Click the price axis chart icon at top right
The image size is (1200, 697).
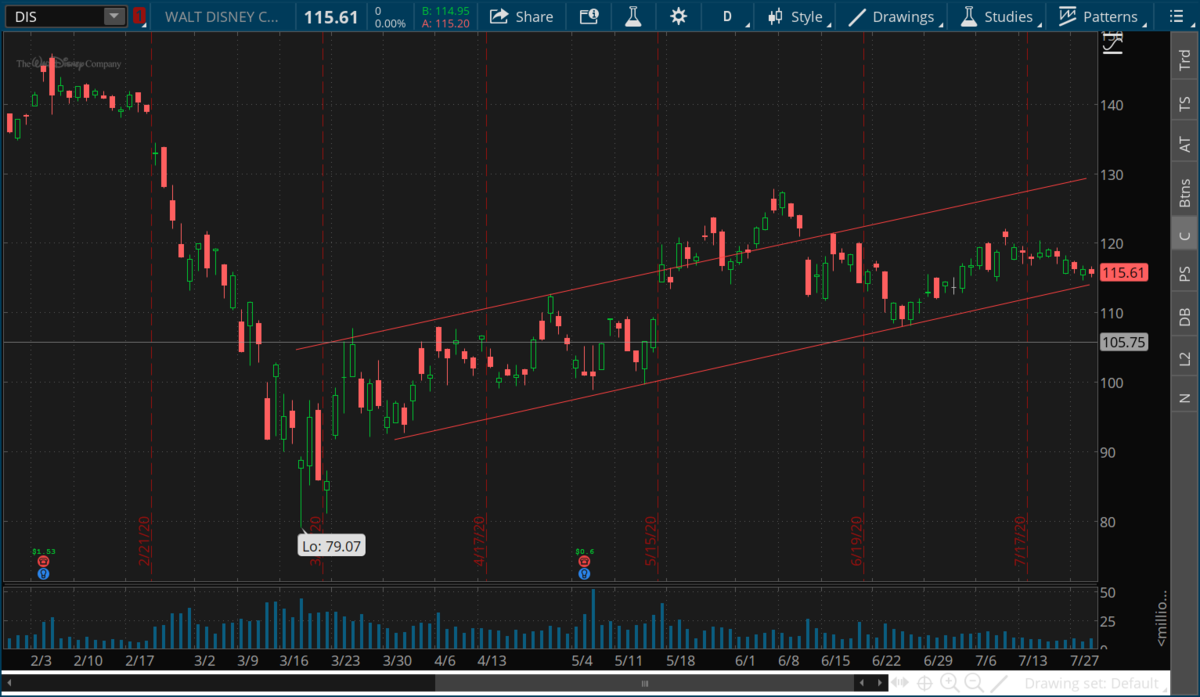coord(1112,42)
